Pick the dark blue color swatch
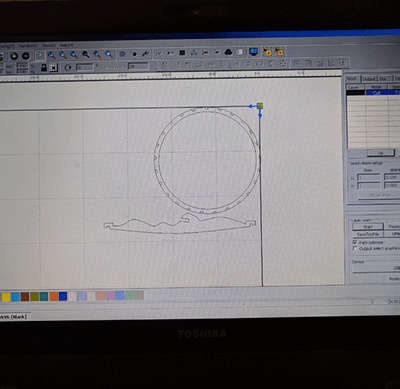The width and height of the screenshot is (400, 389). coord(63,296)
